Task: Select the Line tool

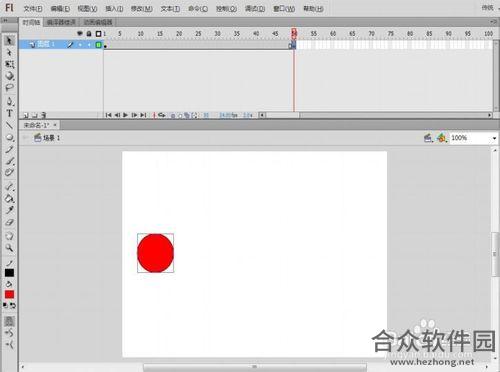Action: (9, 125)
